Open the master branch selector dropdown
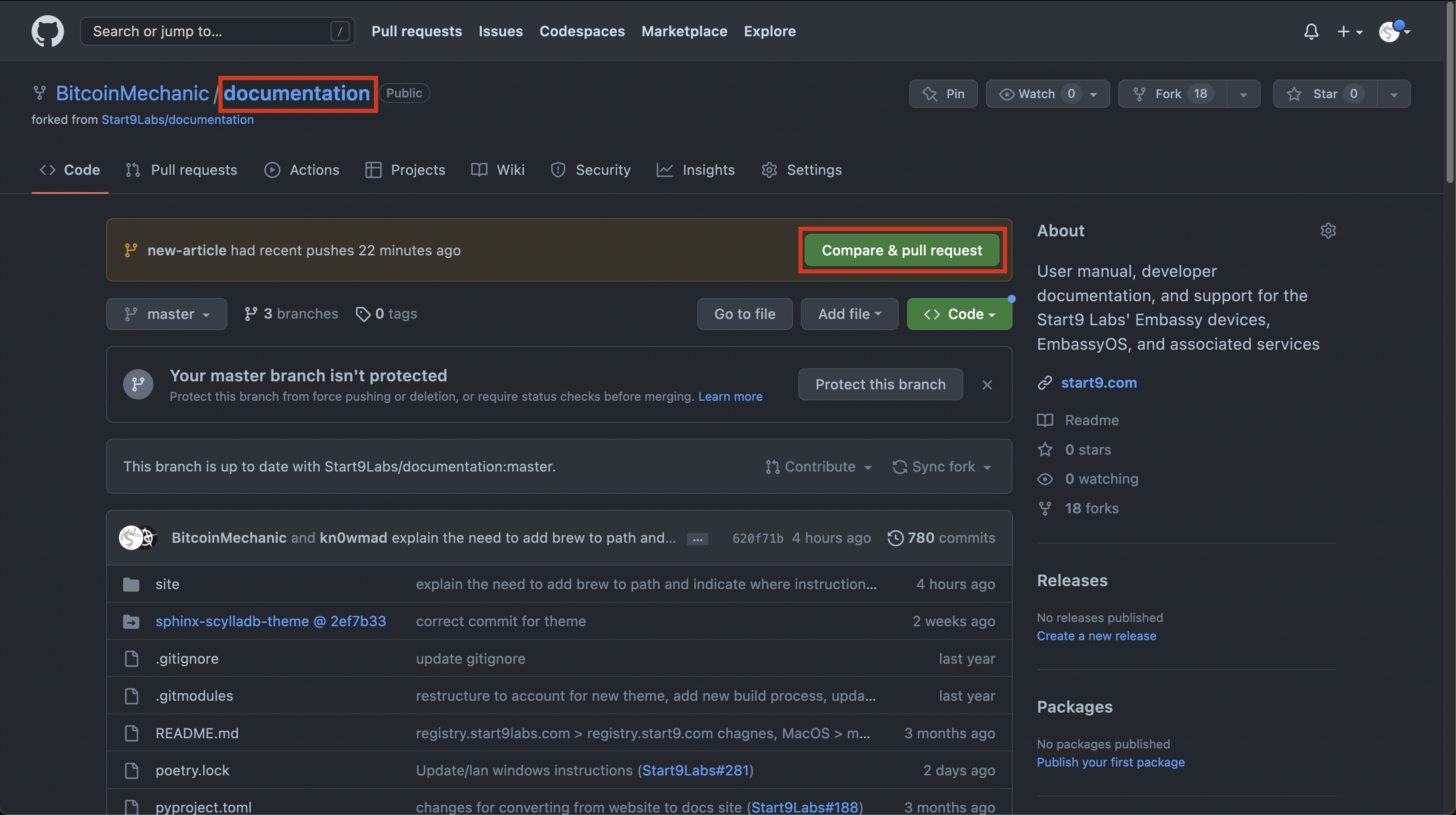The image size is (1456, 815). [166, 314]
